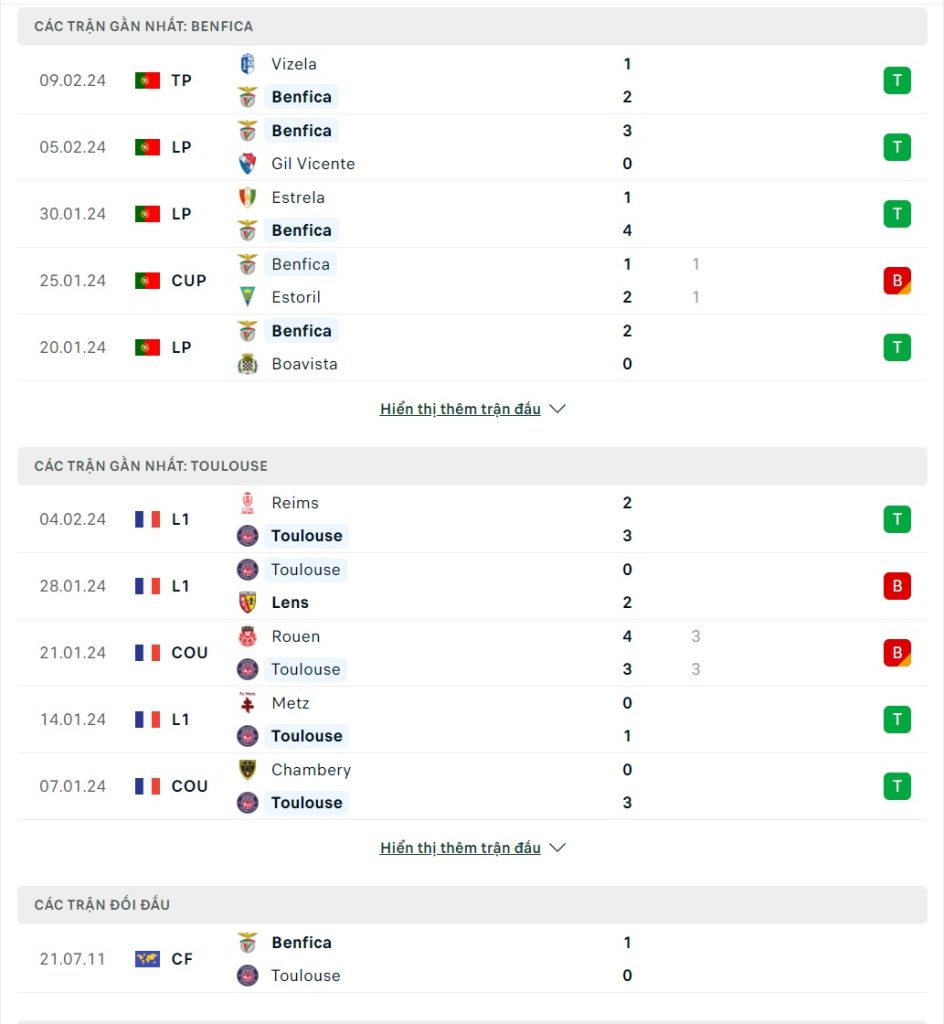944x1024 pixels.
Task: Open green T result badge for Vizela match
Action: point(897,80)
